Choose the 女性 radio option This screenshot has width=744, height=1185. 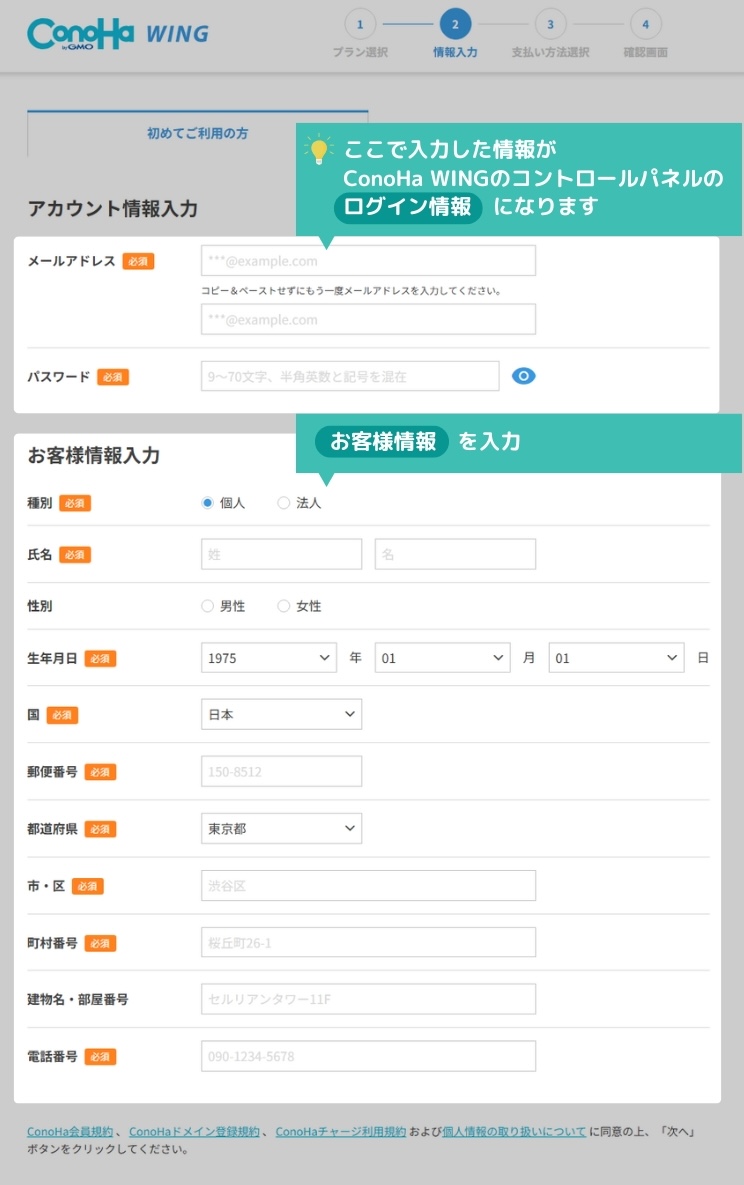(284, 606)
